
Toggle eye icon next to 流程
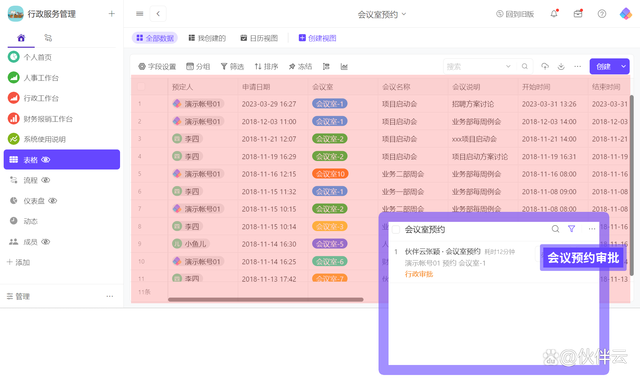(46, 180)
